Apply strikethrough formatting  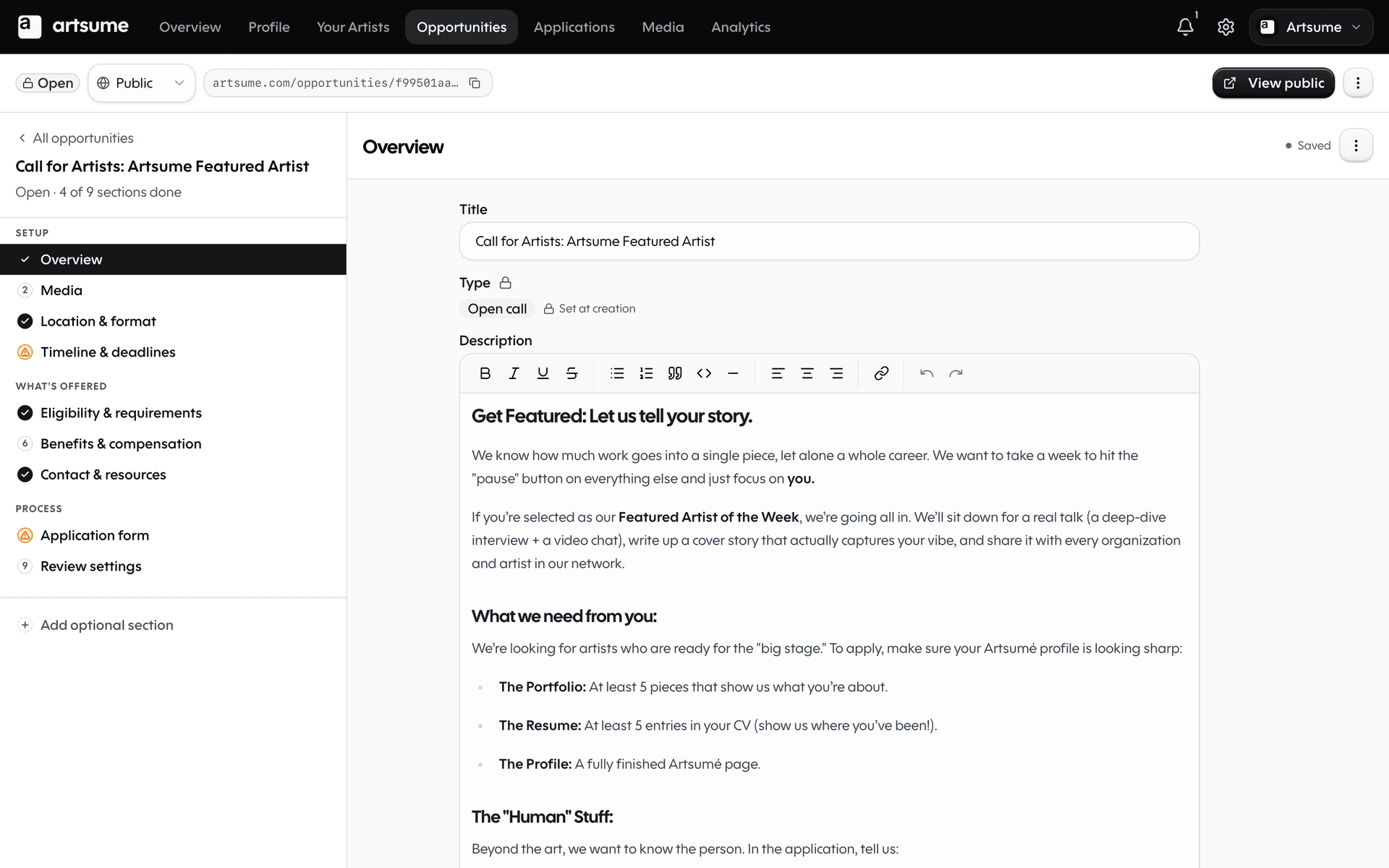click(572, 373)
